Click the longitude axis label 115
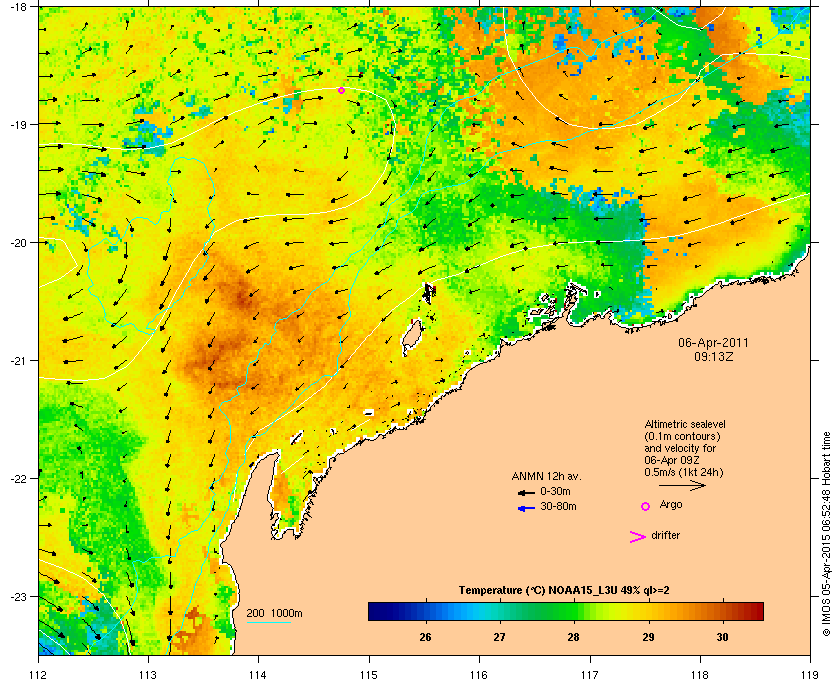Viewport: 840px width, 680px height. point(369,675)
